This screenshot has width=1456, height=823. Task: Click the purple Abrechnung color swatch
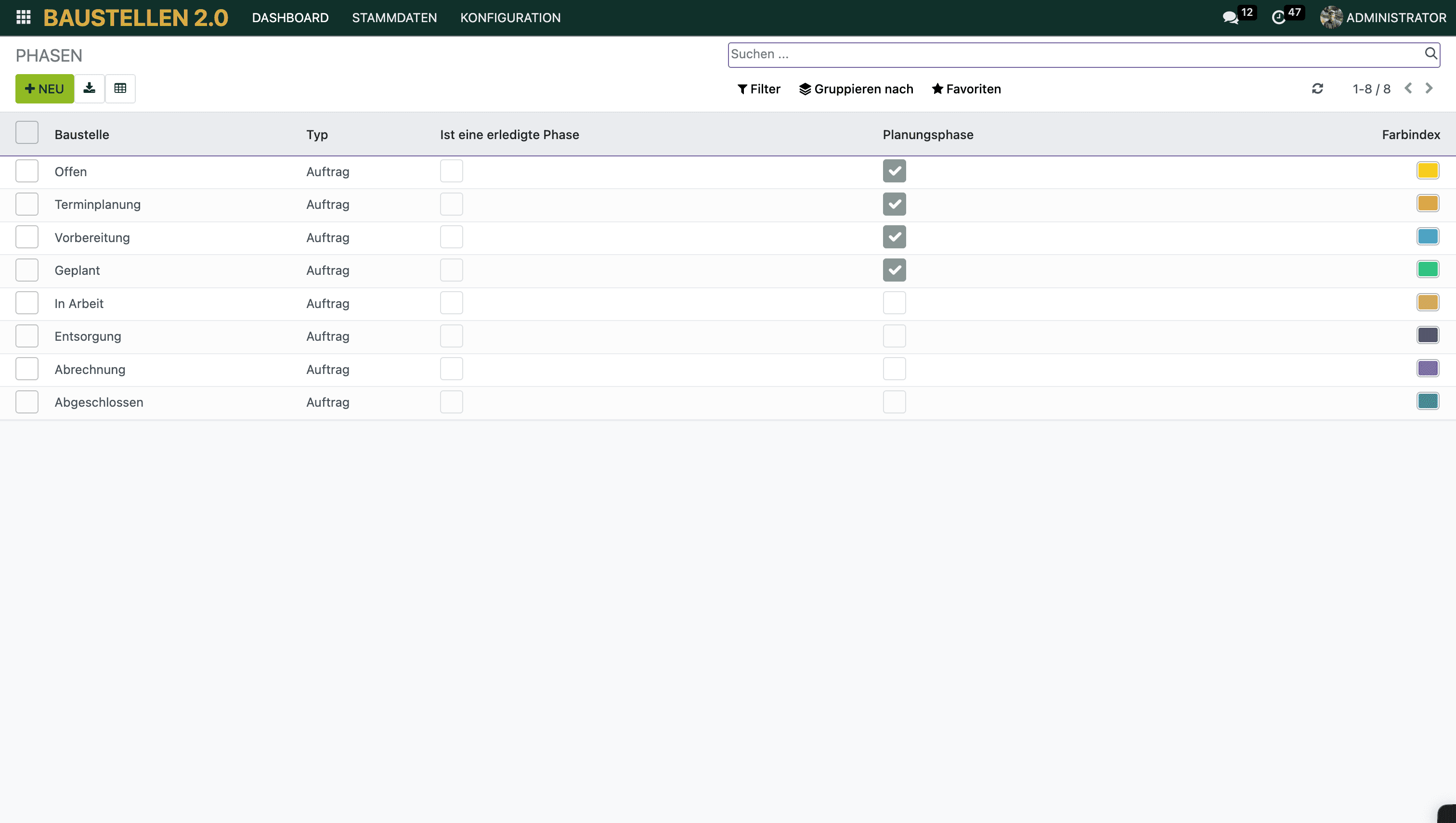point(1427,369)
